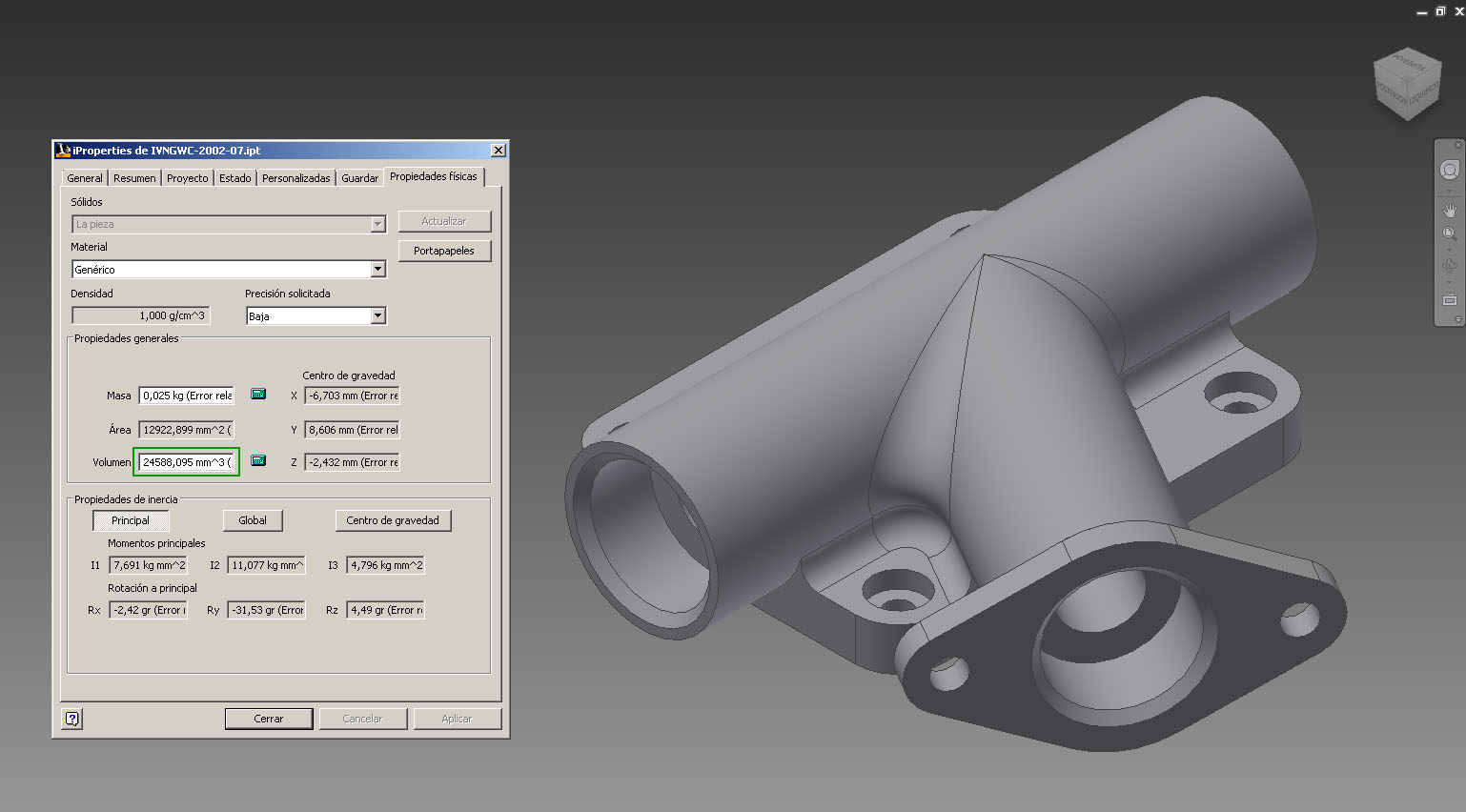This screenshot has width=1466, height=812.
Task: Click the ViewCube SUPERIOR face
Action: 1407,63
